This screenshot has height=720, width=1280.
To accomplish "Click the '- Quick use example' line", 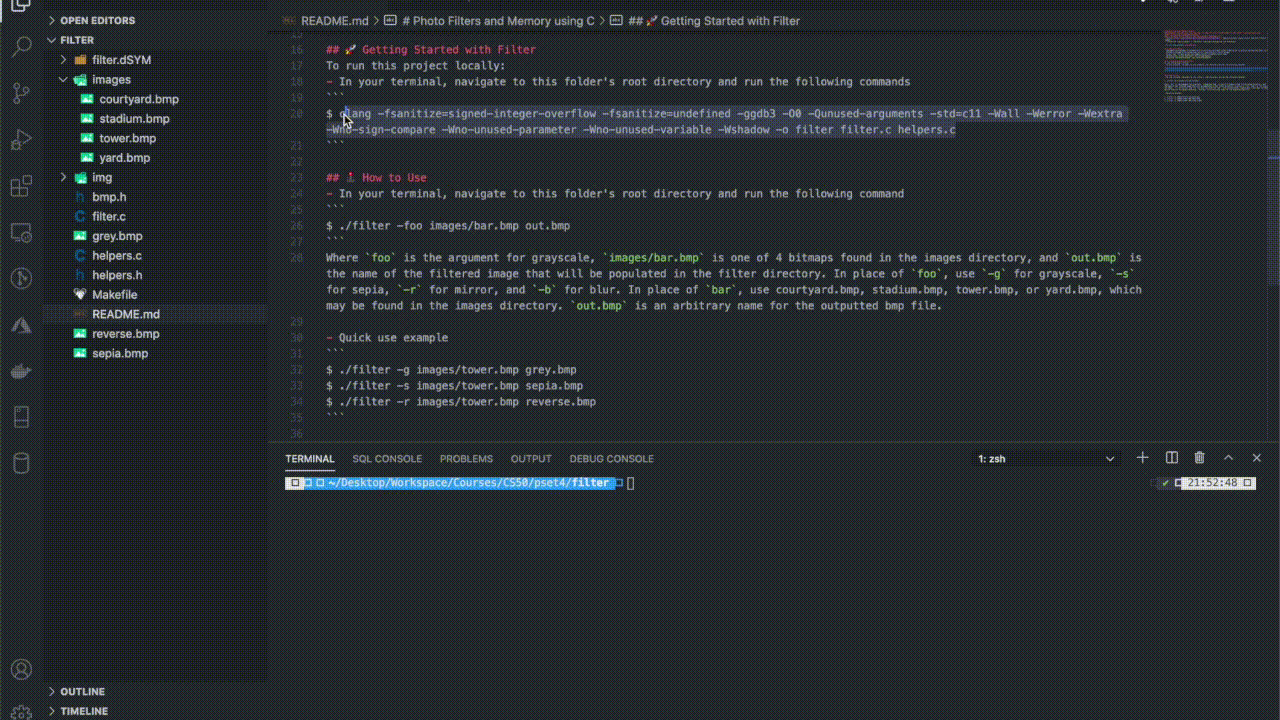I will pos(387,338).
